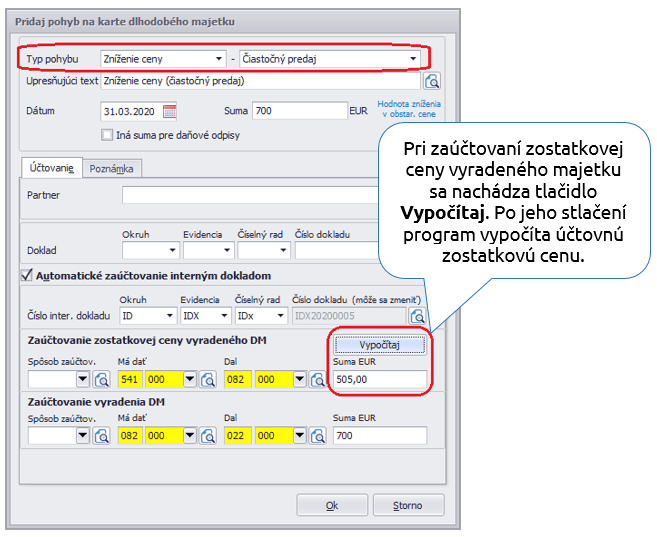The image size is (657, 537).
Task: Open Hodnota zníženia v obstar. cene link
Action: (x=406, y=109)
